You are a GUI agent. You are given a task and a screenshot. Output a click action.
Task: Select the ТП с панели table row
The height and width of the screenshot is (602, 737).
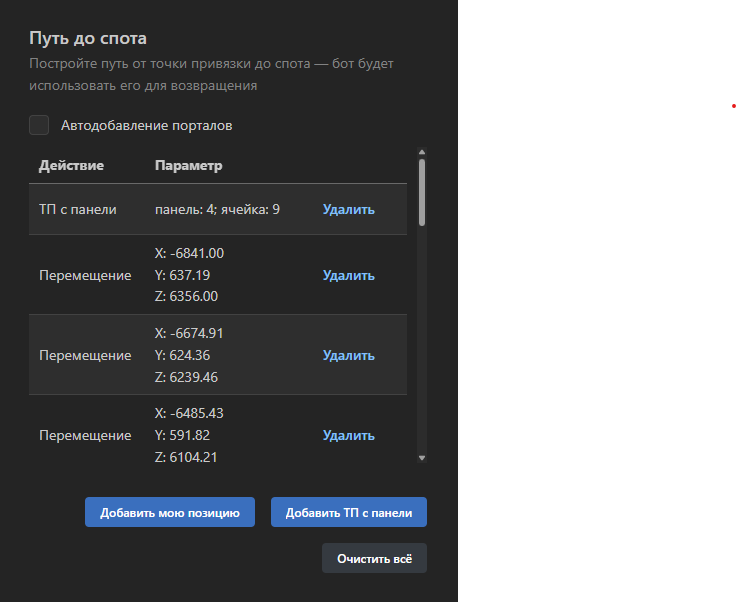point(218,209)
